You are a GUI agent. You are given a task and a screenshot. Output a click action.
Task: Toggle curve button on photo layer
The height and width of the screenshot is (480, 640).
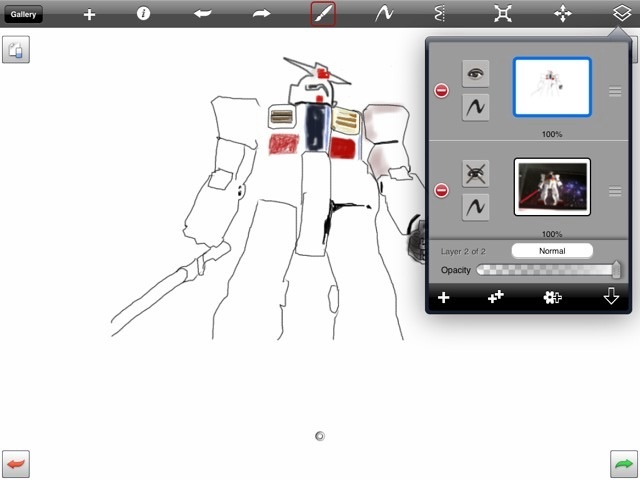coord(476,207)
